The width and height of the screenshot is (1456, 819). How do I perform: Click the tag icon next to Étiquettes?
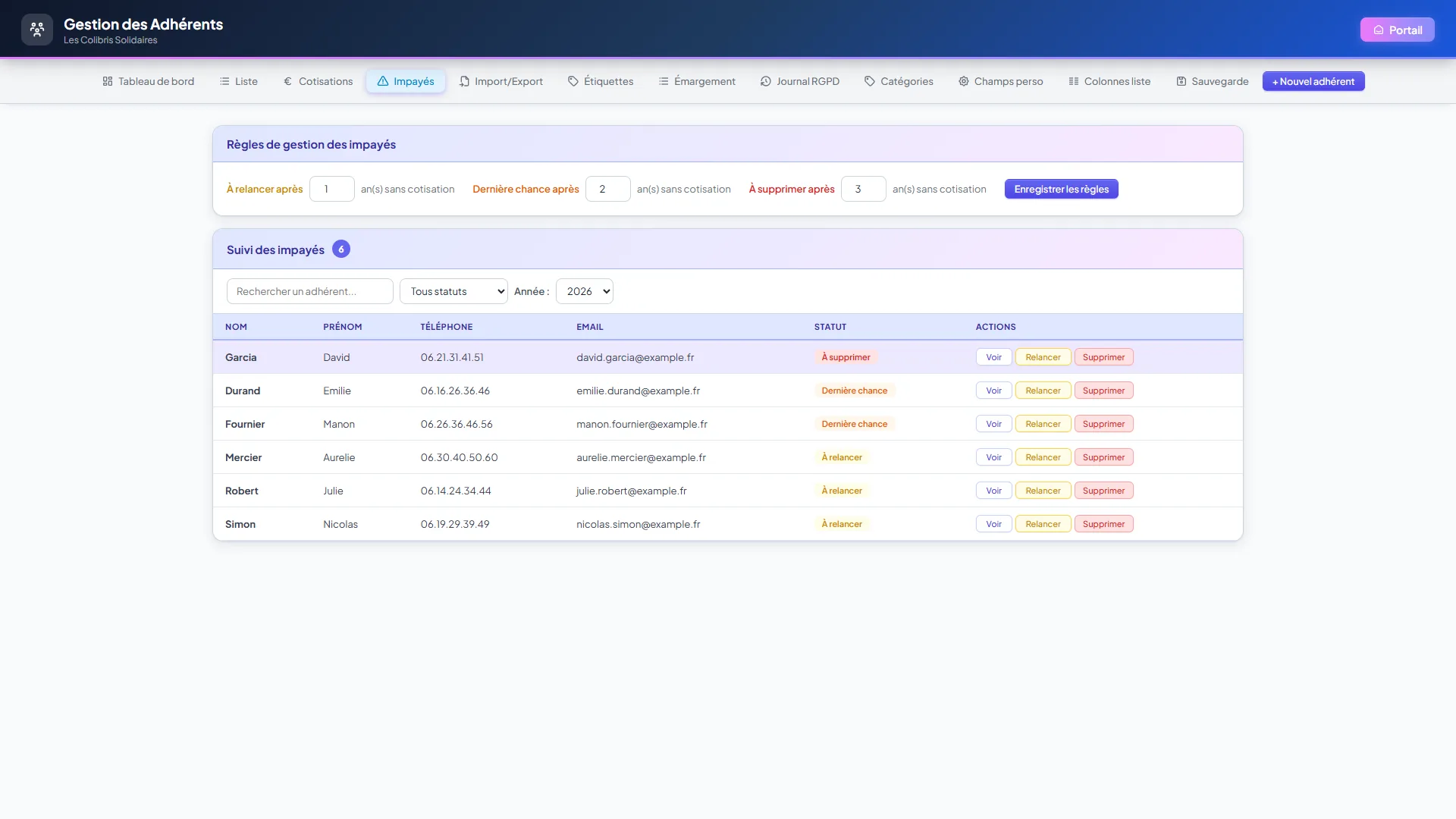point(573,81)
